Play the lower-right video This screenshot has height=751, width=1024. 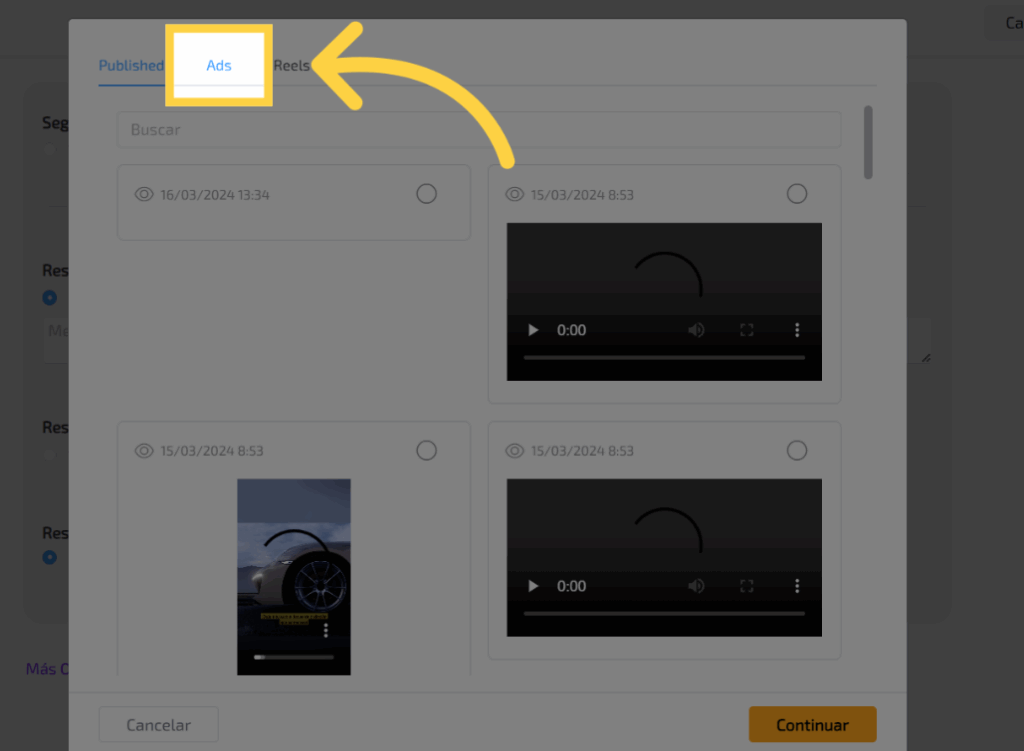point(533,586)
